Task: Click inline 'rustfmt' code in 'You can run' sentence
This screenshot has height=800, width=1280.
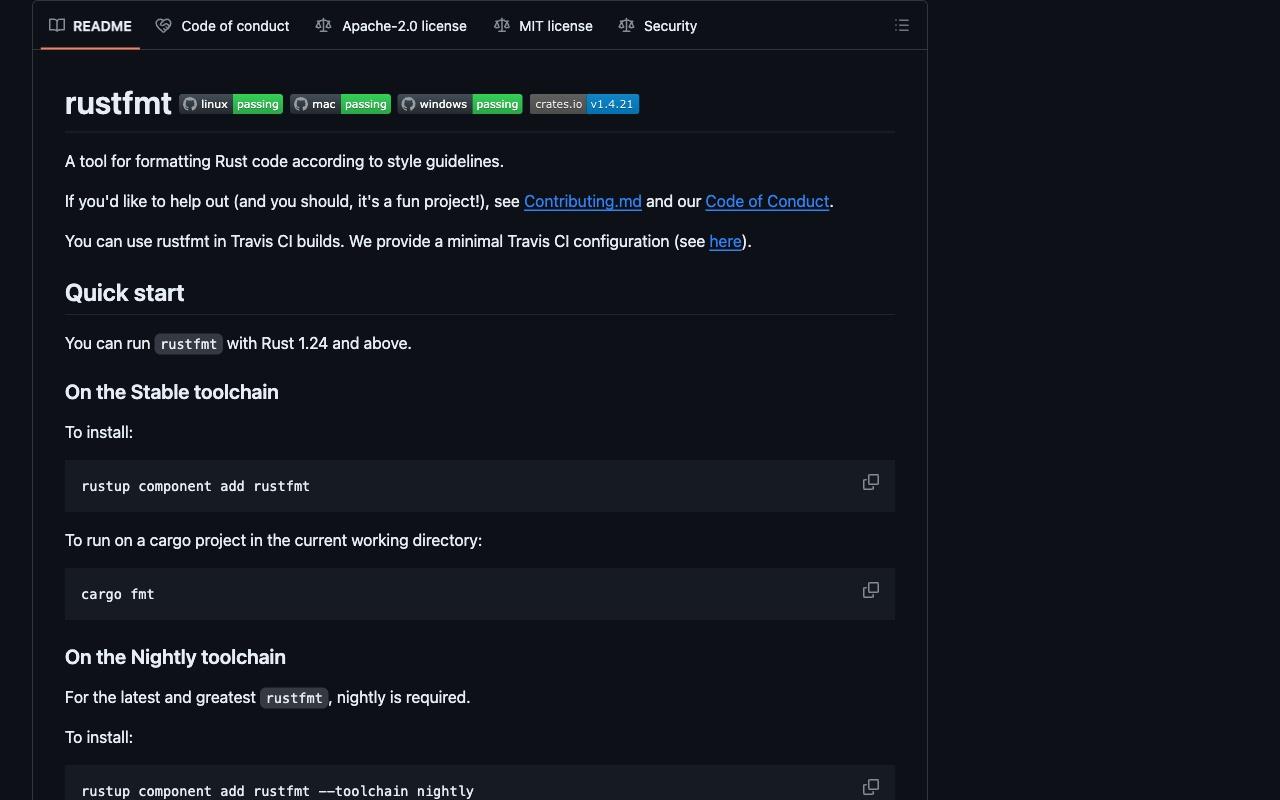Action: coord(189,344)
